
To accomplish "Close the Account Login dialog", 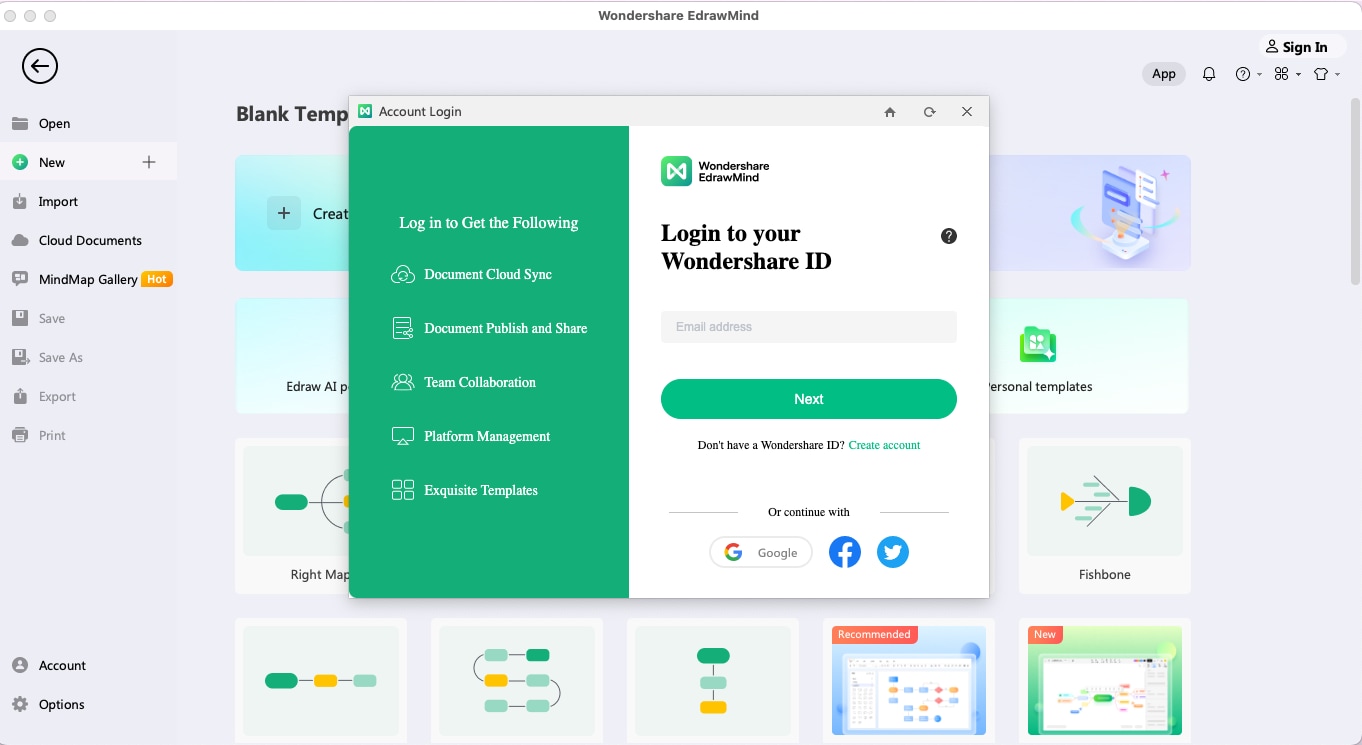I will 967,112.
